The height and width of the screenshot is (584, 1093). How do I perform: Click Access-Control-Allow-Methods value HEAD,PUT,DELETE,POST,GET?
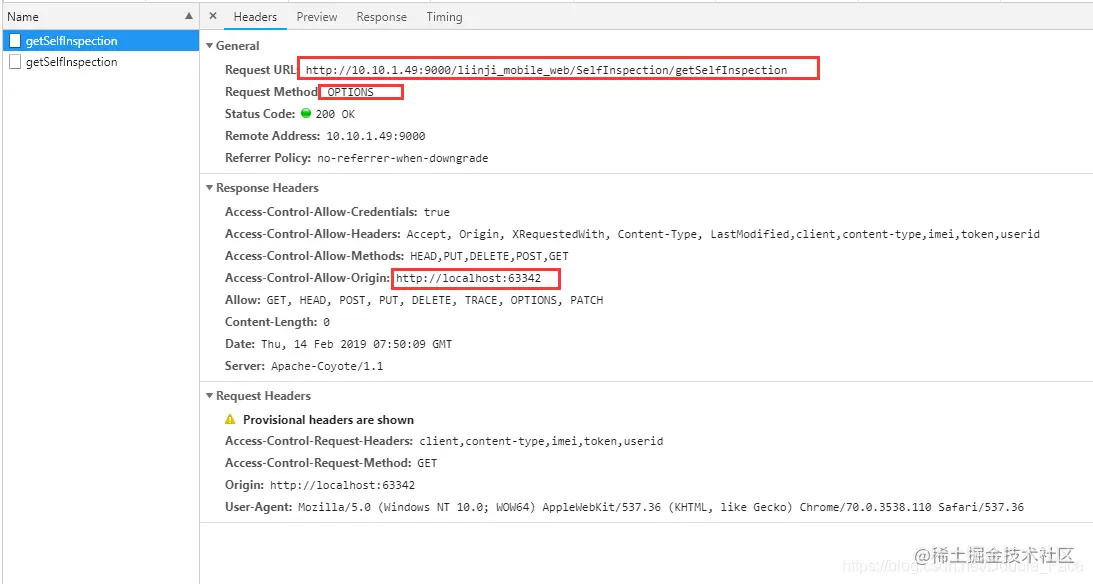[x=489, y=256]
